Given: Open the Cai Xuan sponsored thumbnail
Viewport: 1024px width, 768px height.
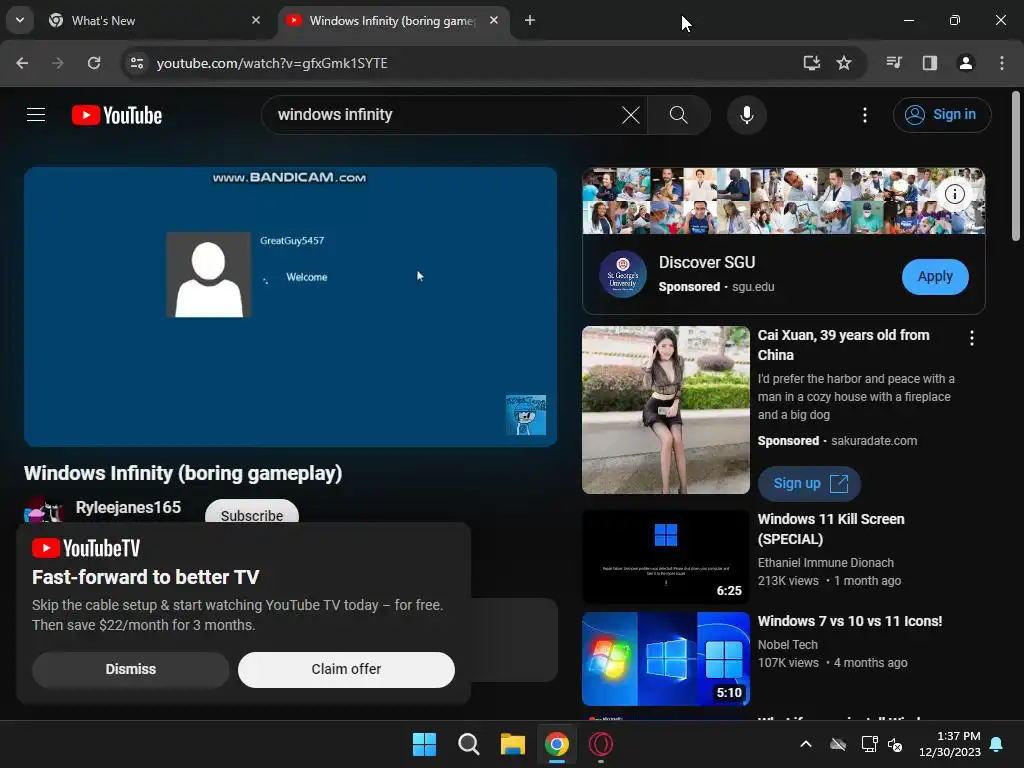Looking at the screenshot, I should point(665,409).
